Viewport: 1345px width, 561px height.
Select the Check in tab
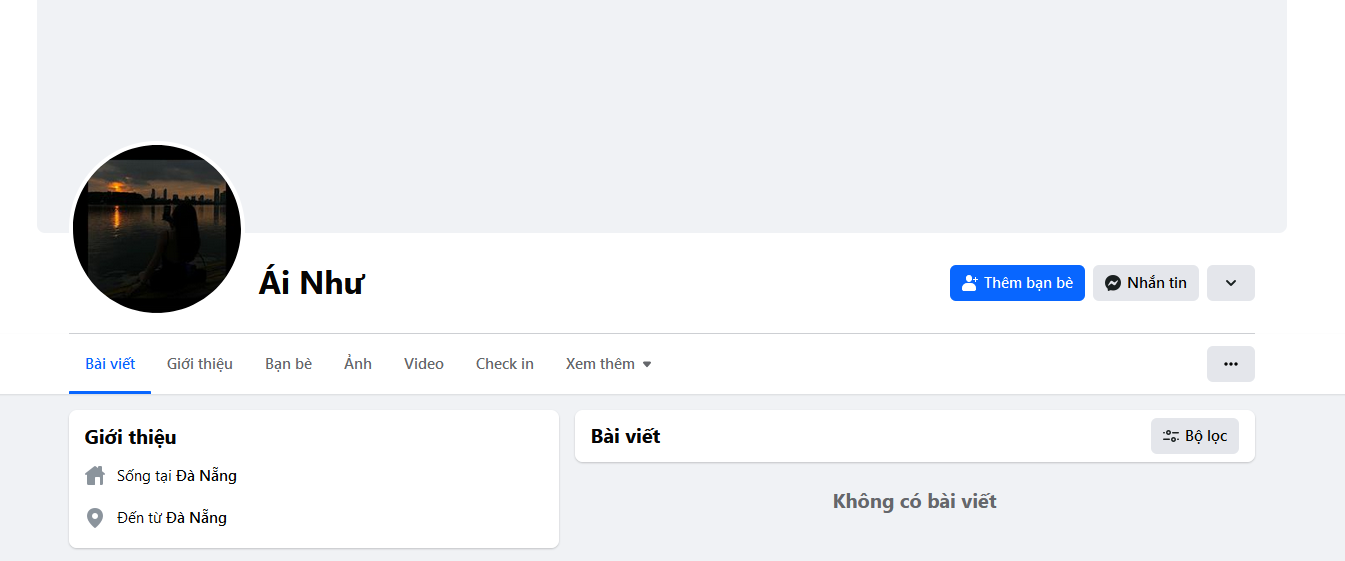[x=505, y=364]
